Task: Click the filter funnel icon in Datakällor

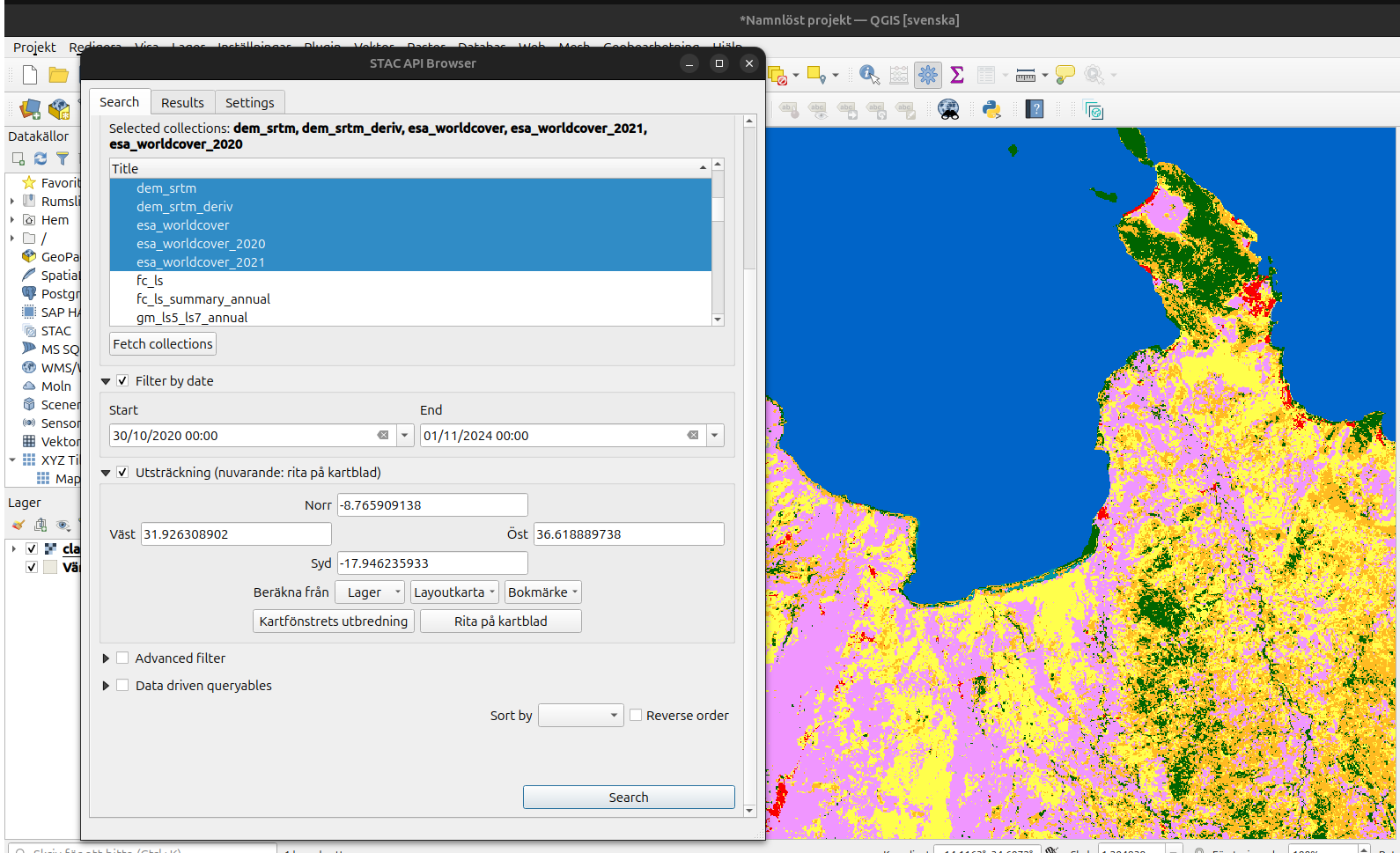Action: pyautogui.click(x=63, y=158)
